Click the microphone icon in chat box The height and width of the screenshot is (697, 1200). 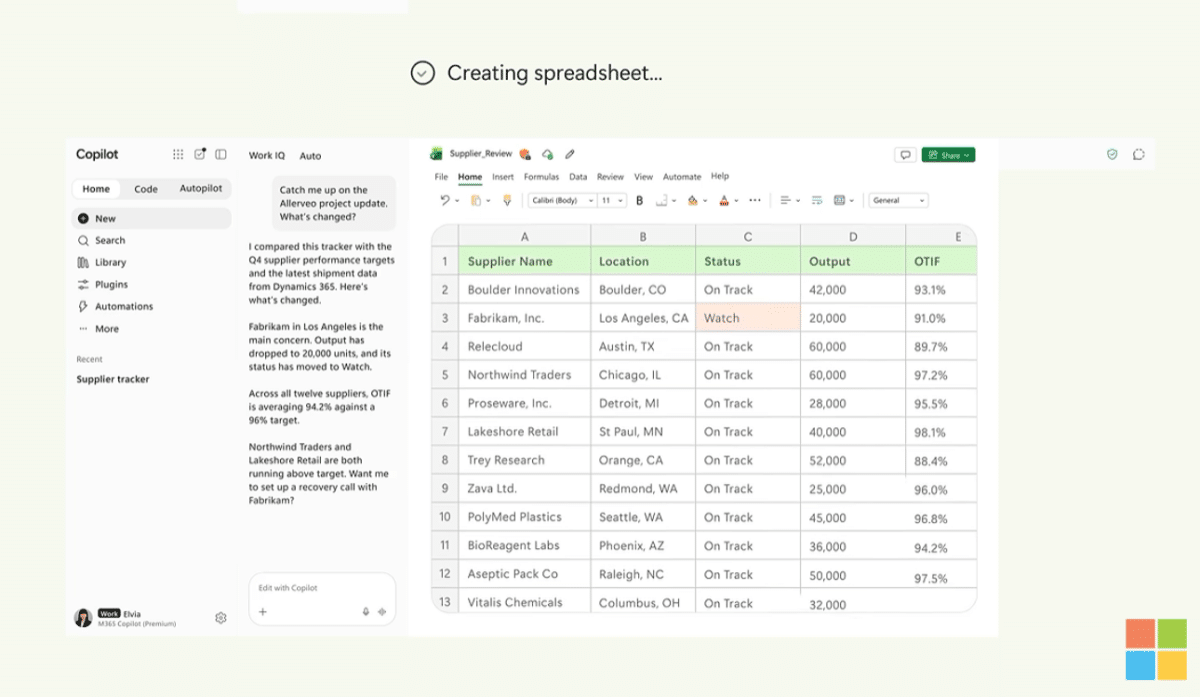pos(366,612)
